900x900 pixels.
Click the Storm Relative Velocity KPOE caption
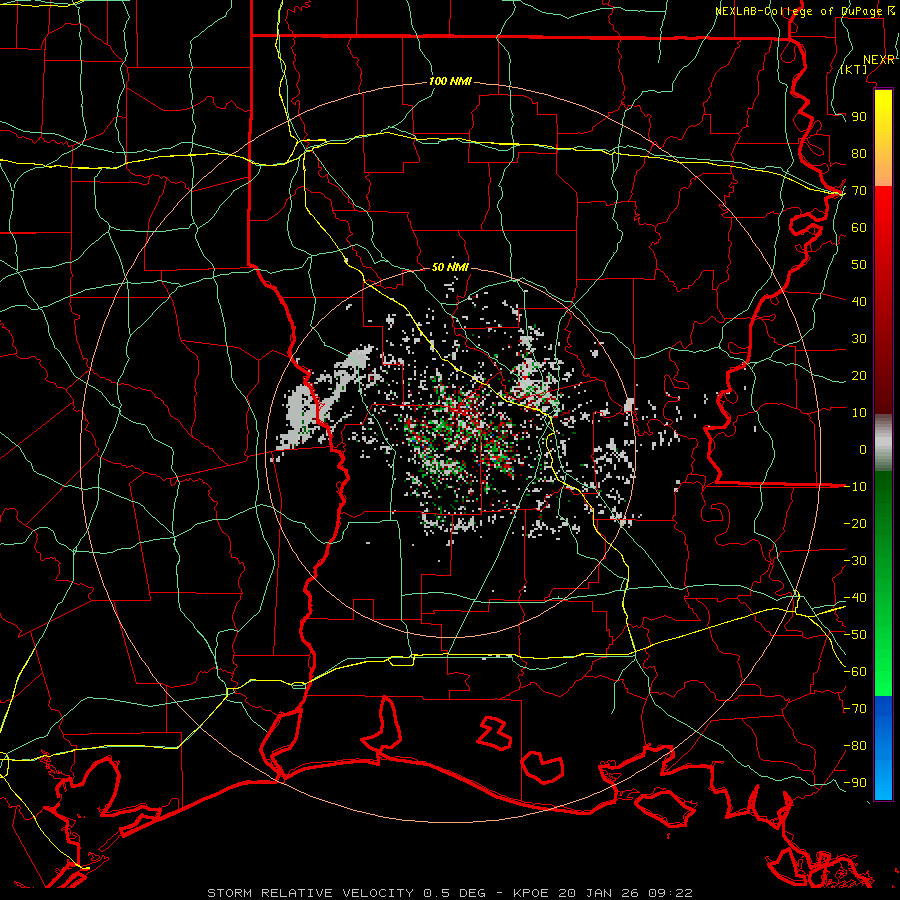(x=450, y=893)
